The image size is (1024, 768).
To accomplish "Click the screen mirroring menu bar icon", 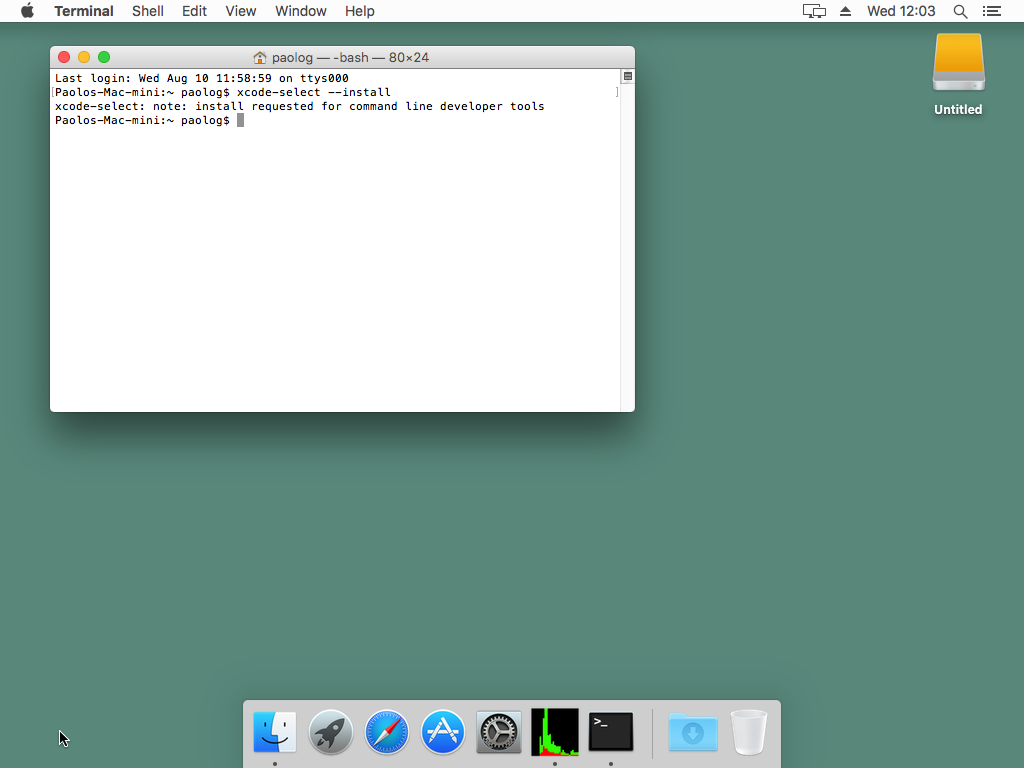I will click(x=813, y=11).
